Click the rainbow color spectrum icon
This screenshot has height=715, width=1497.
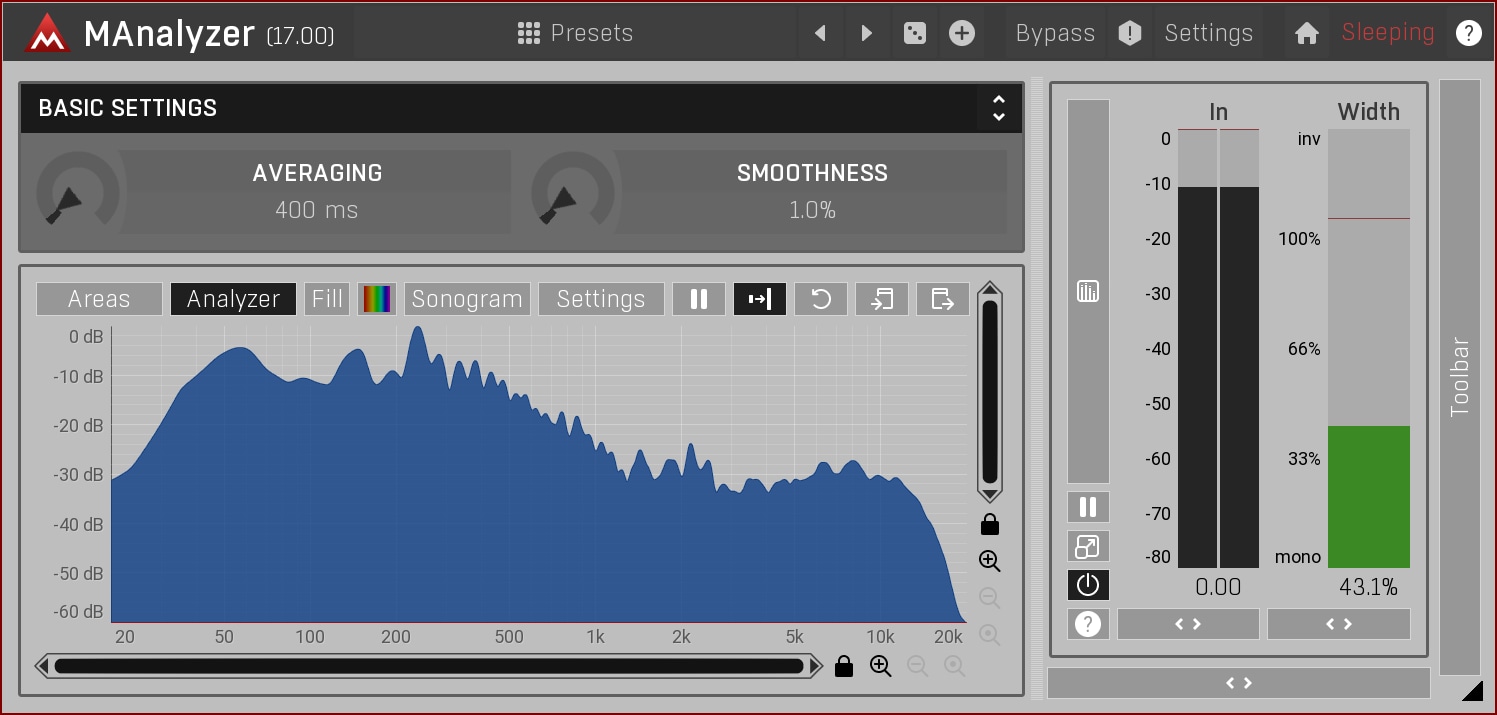378,299
